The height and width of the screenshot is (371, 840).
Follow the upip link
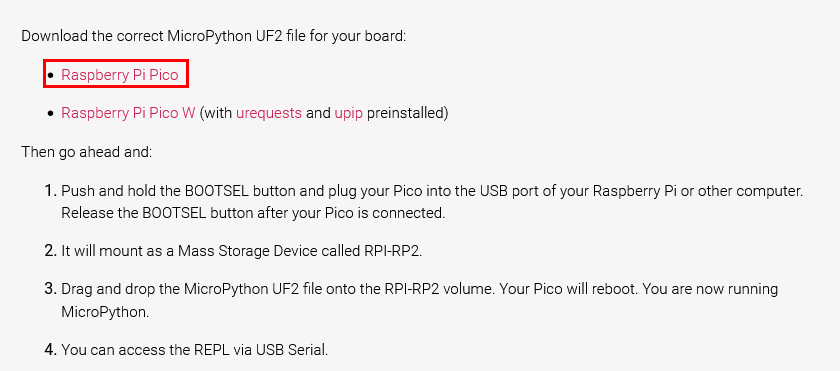coord(349,114)
